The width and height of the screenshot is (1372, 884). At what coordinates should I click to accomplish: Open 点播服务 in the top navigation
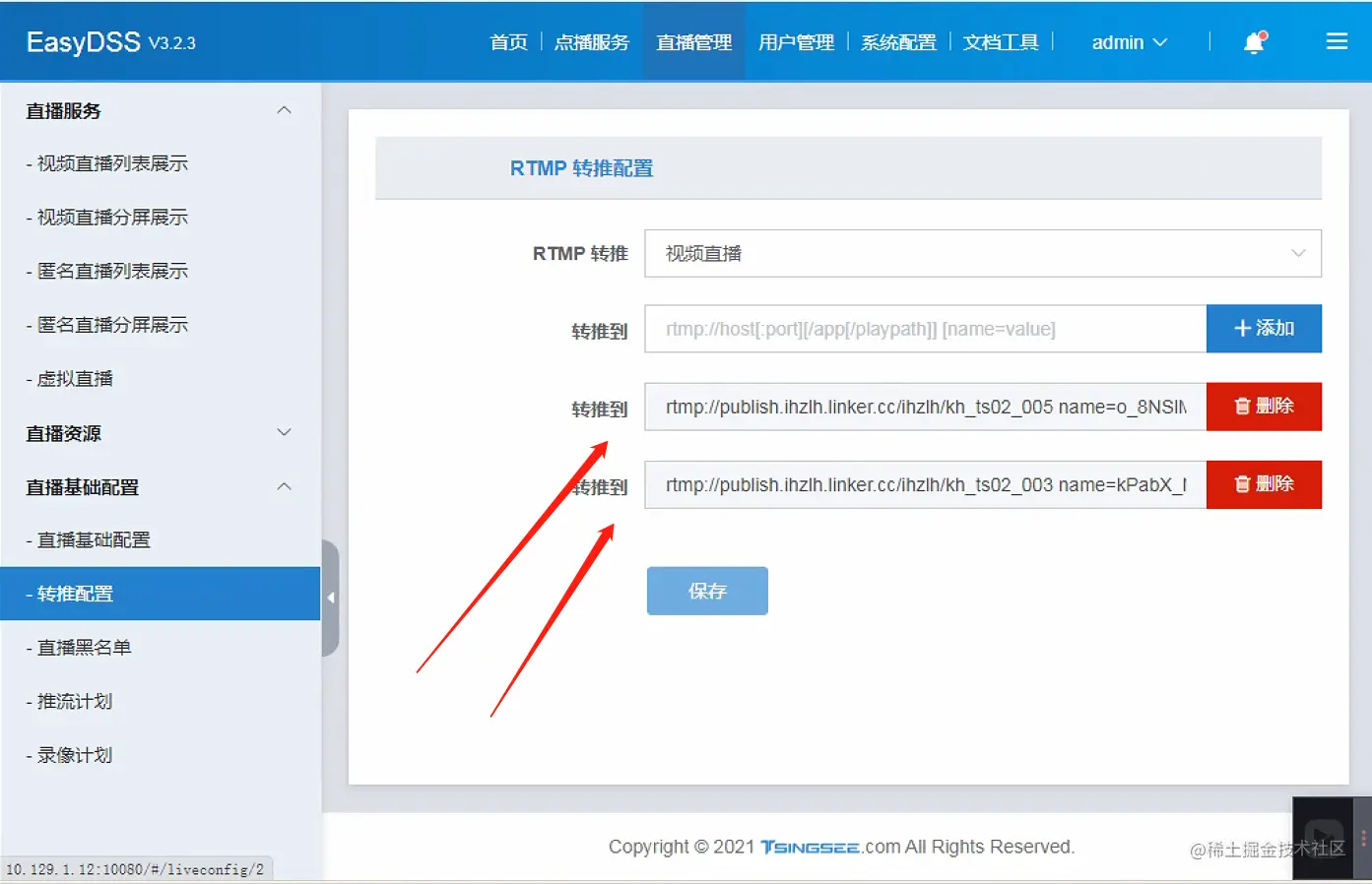592,42
